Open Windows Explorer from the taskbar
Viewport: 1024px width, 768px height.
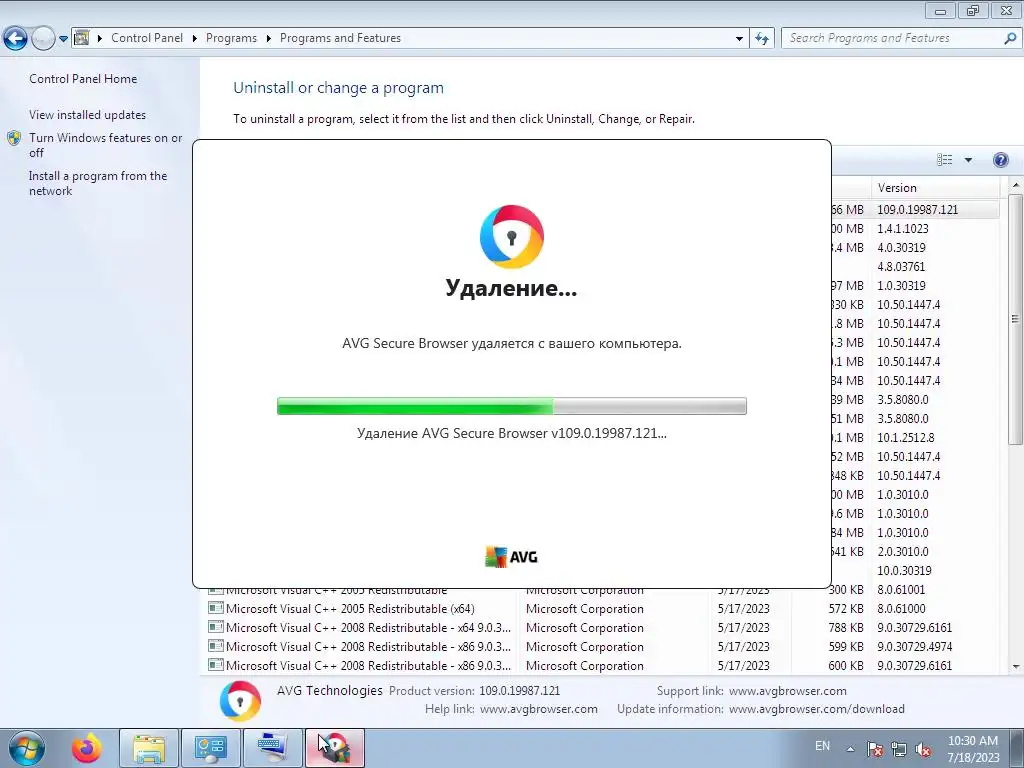pyautogui.click(x=149, y=748)
